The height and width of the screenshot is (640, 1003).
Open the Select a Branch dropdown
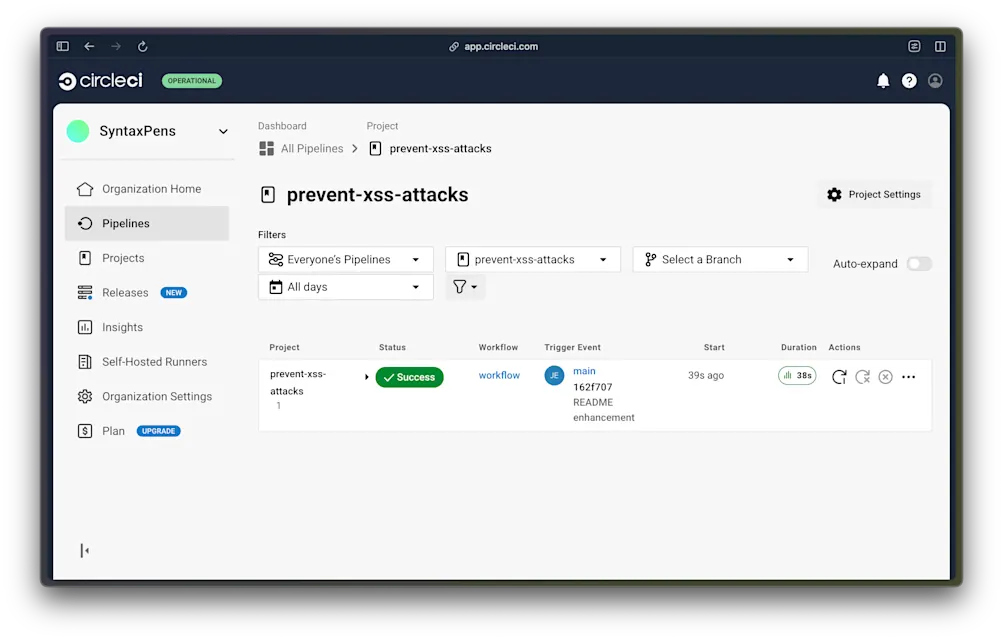coord(719,258)
